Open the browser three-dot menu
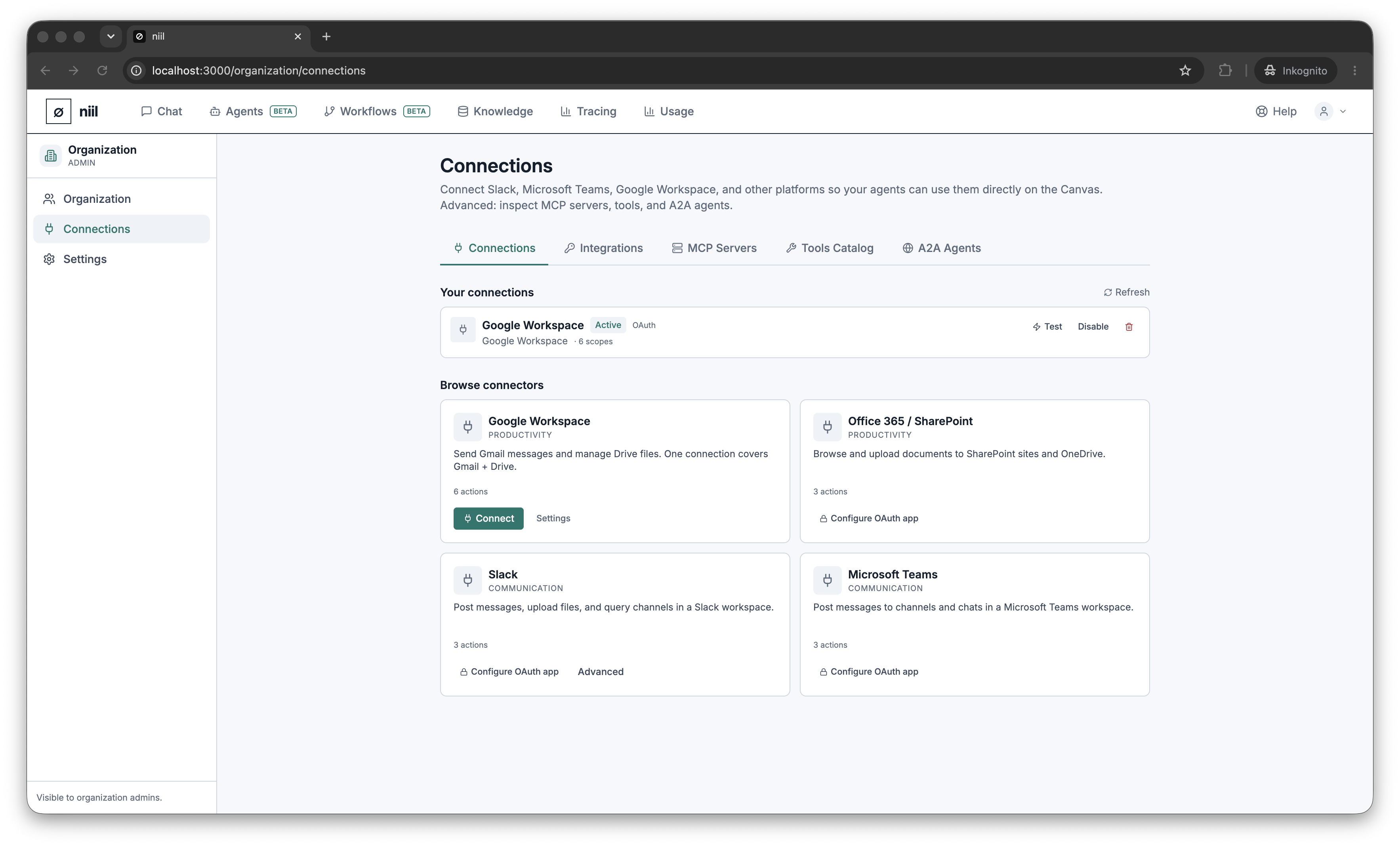1400x847 pixels. (1354, 71)
